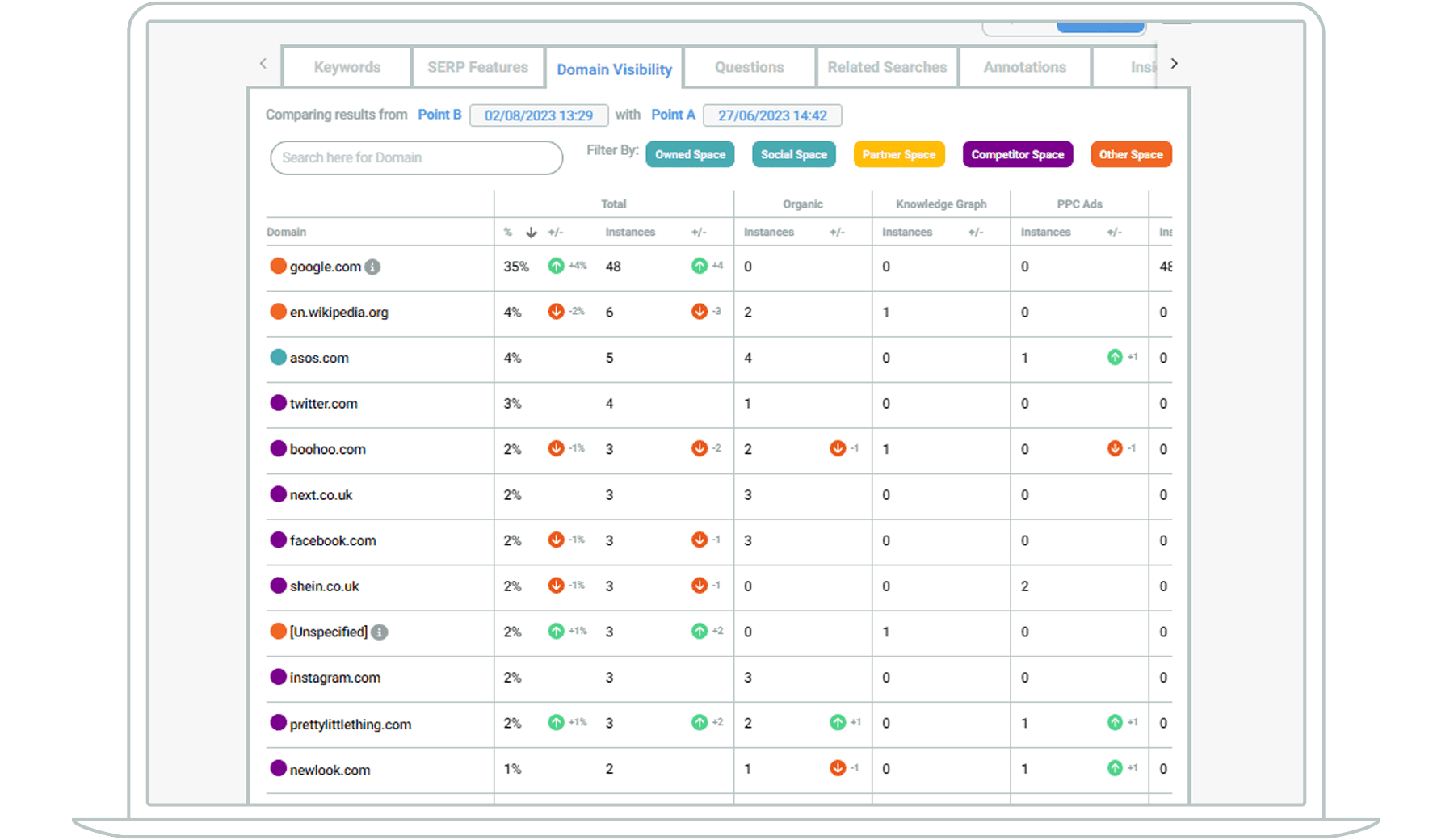The width and height of the screenshot is (1454, 840).
Task: Click shein.co.uk PPC Ads value 2
Action: point(1024,586)
